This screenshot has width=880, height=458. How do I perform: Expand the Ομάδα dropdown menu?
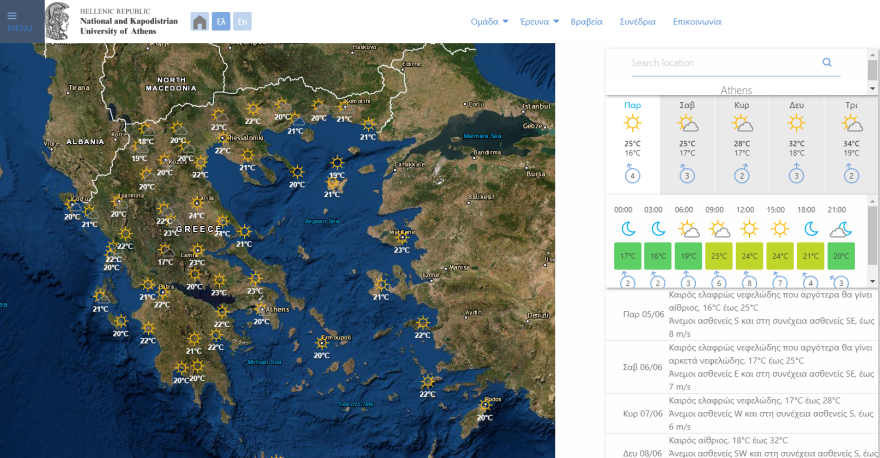pyautogui.click(x=490, y=21)
